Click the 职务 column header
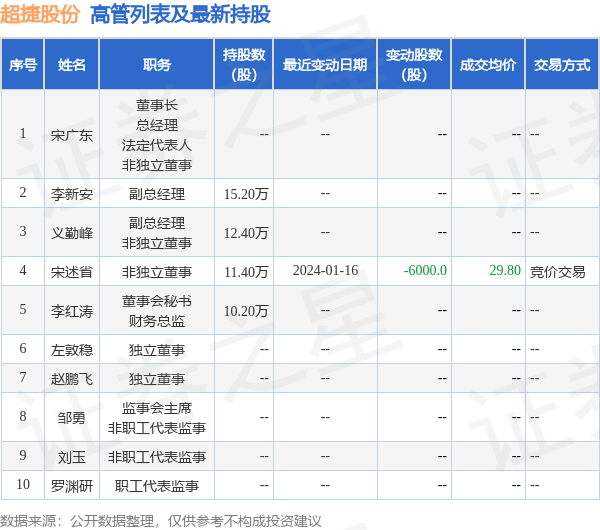The width and height of the screenshot is (600, 530). pos(157,65)
